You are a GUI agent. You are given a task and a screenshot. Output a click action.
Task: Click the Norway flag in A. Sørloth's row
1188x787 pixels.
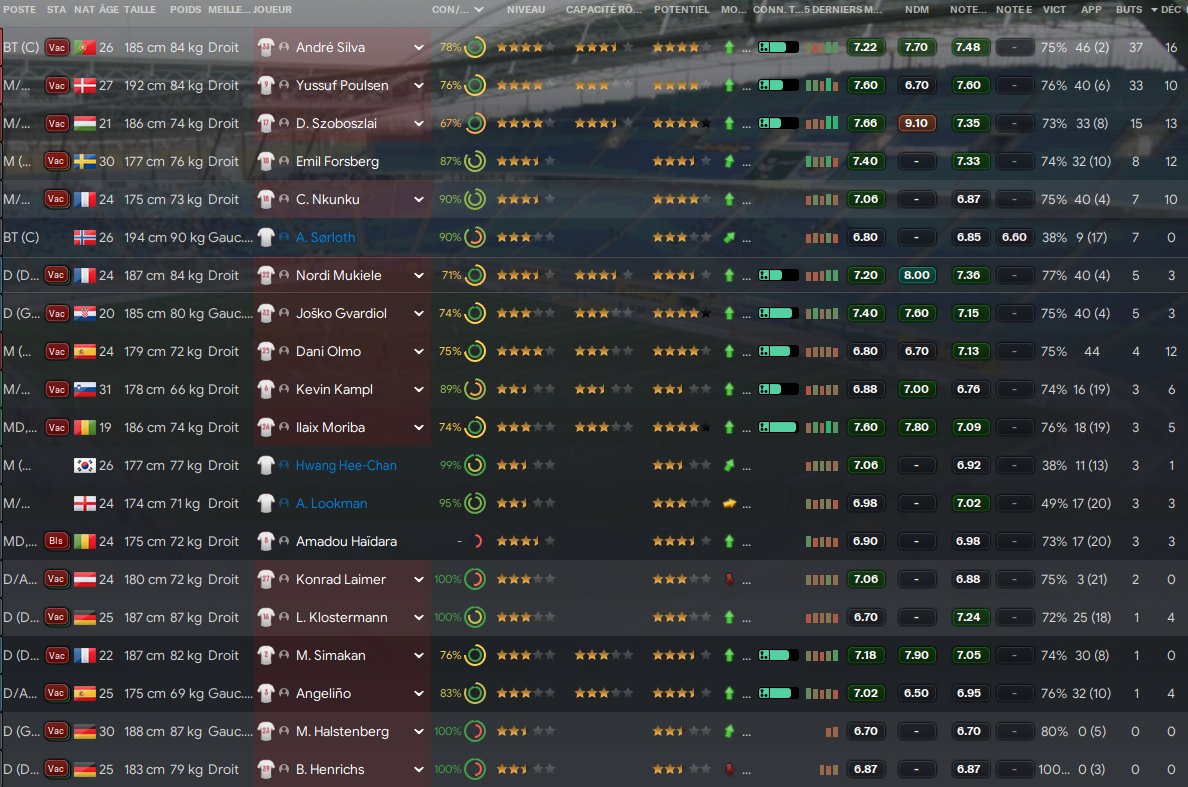[85, 237]
